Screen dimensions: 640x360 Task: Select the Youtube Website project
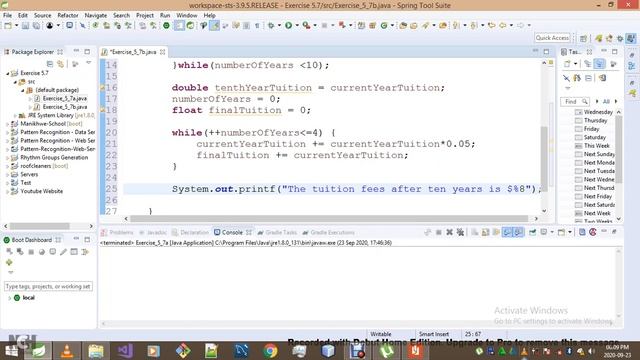coord(41,191)
